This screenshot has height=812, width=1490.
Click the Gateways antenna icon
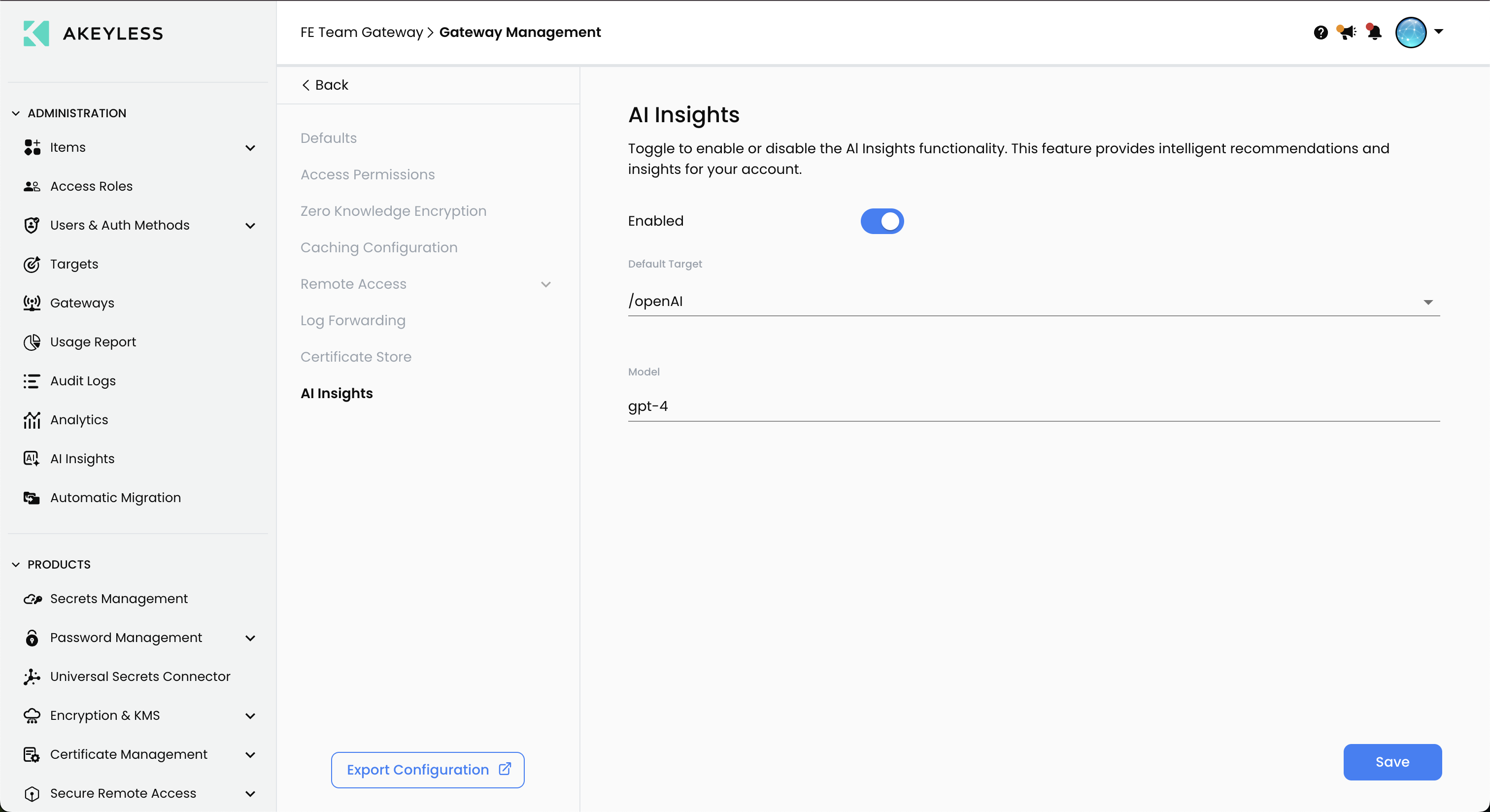click(32, 303)
